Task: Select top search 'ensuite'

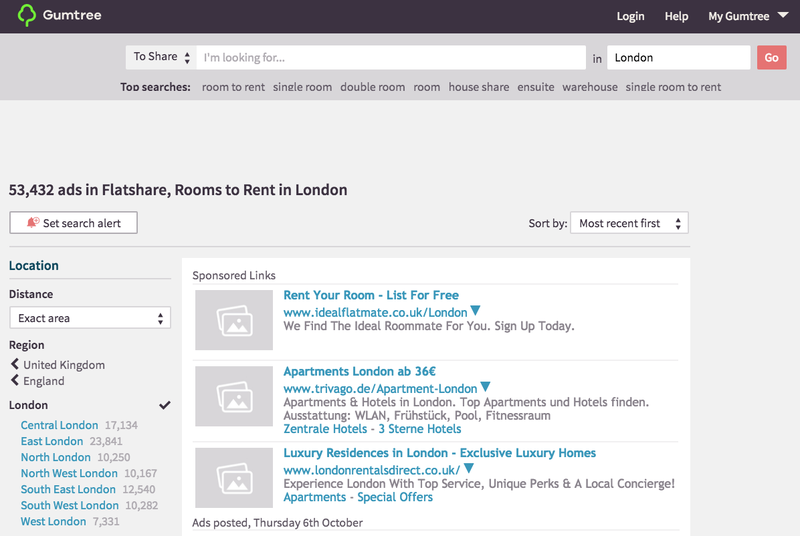Action: coord(536,87)
